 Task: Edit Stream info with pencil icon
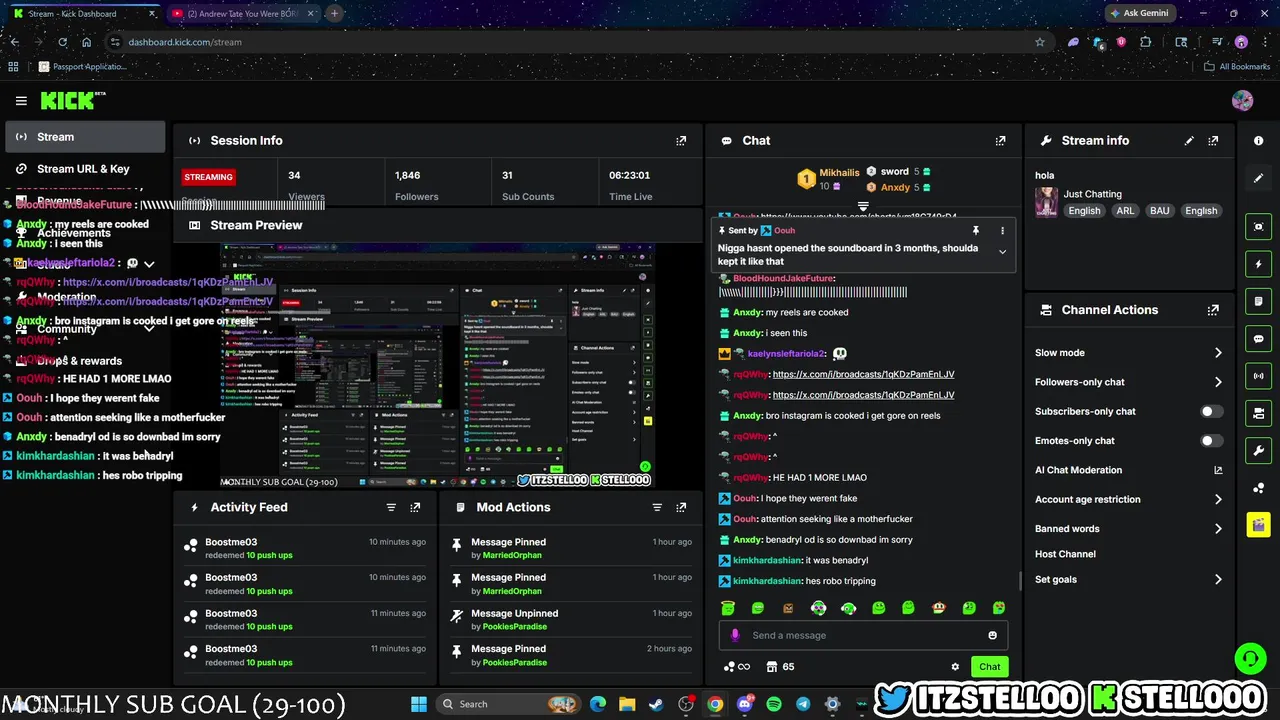pos(1189,141)
